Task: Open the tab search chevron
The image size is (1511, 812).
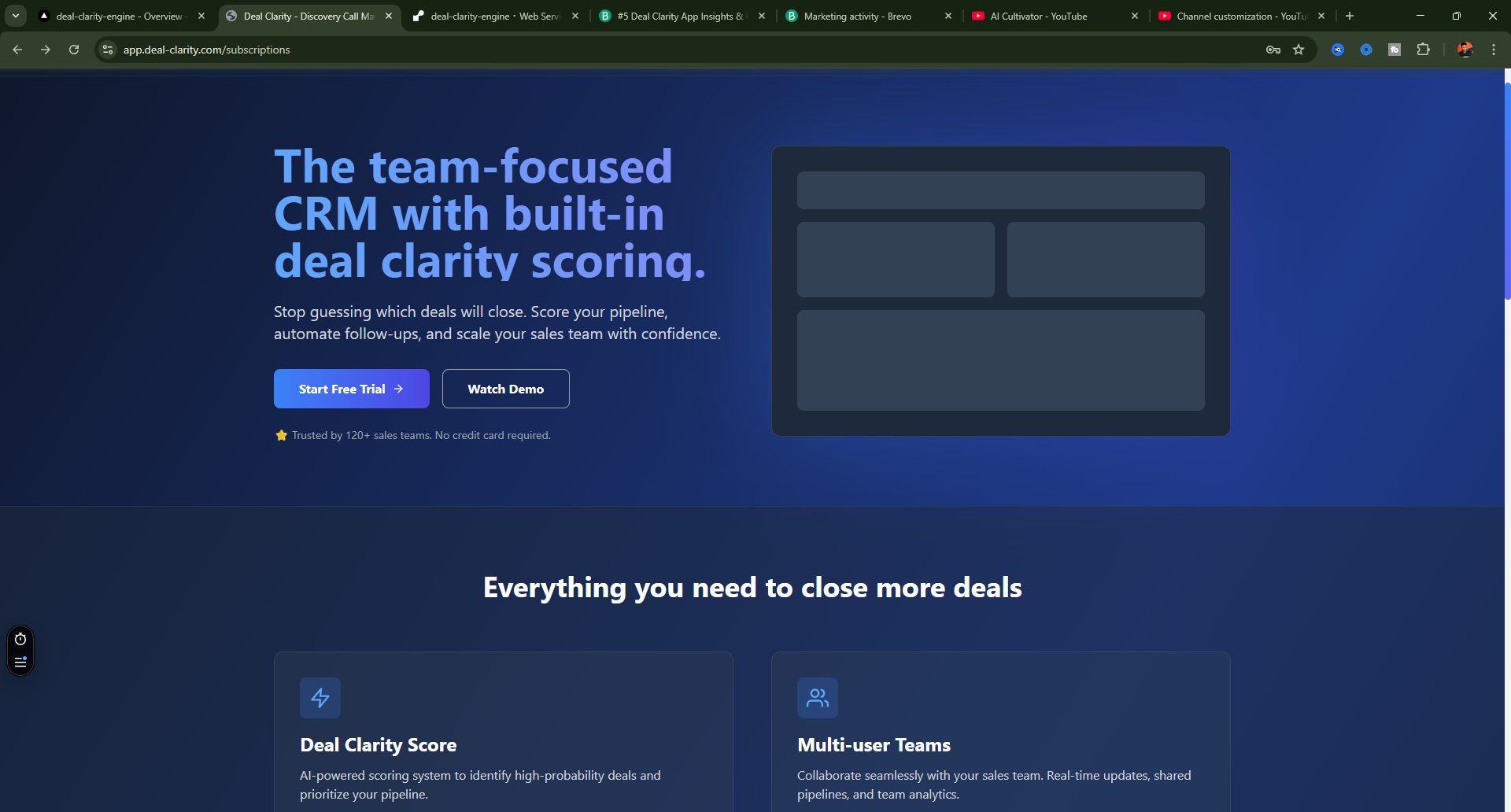Action: 15,16
